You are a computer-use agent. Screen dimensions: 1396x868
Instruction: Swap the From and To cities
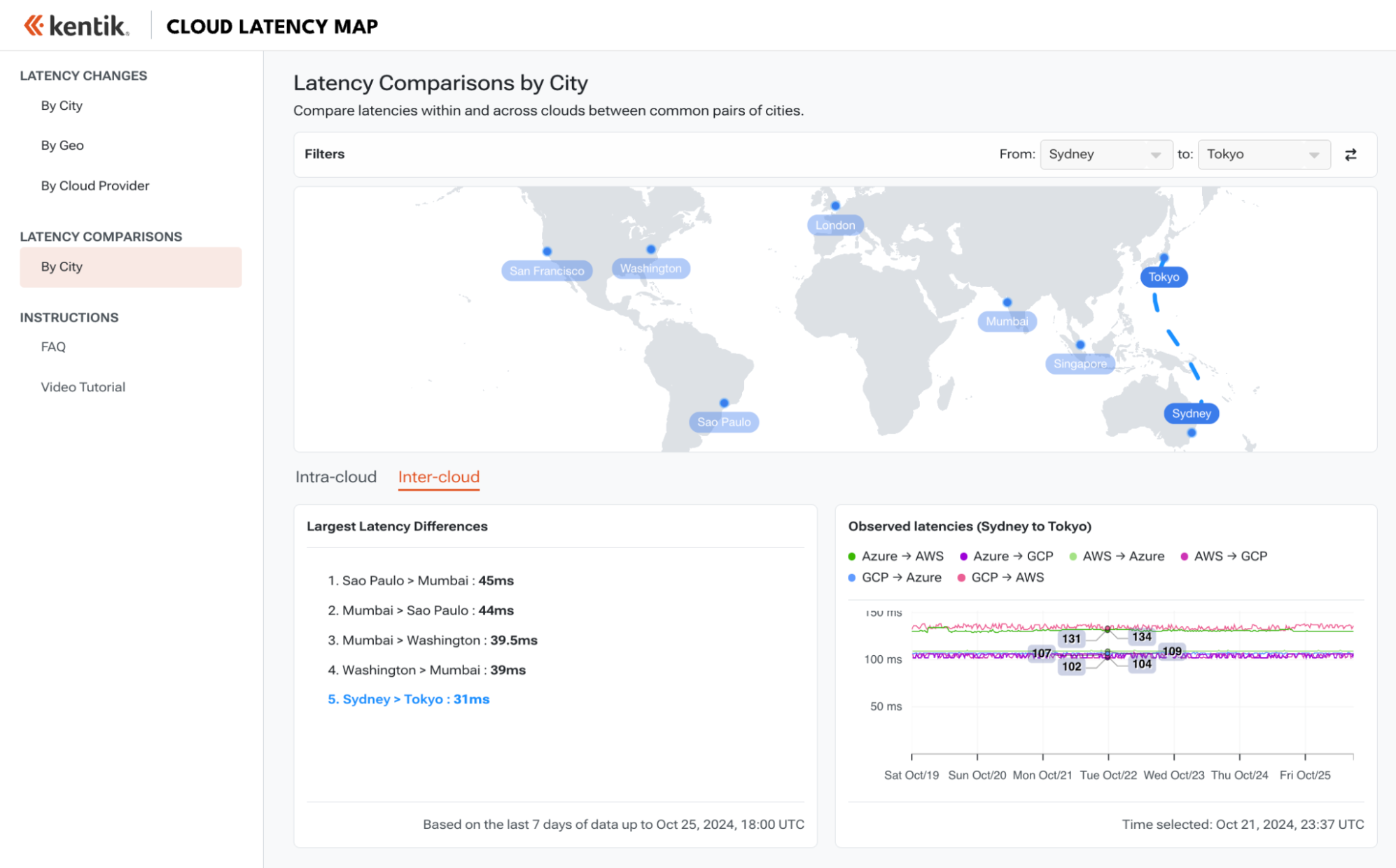pyautogui.click(x=1350, y=155)
